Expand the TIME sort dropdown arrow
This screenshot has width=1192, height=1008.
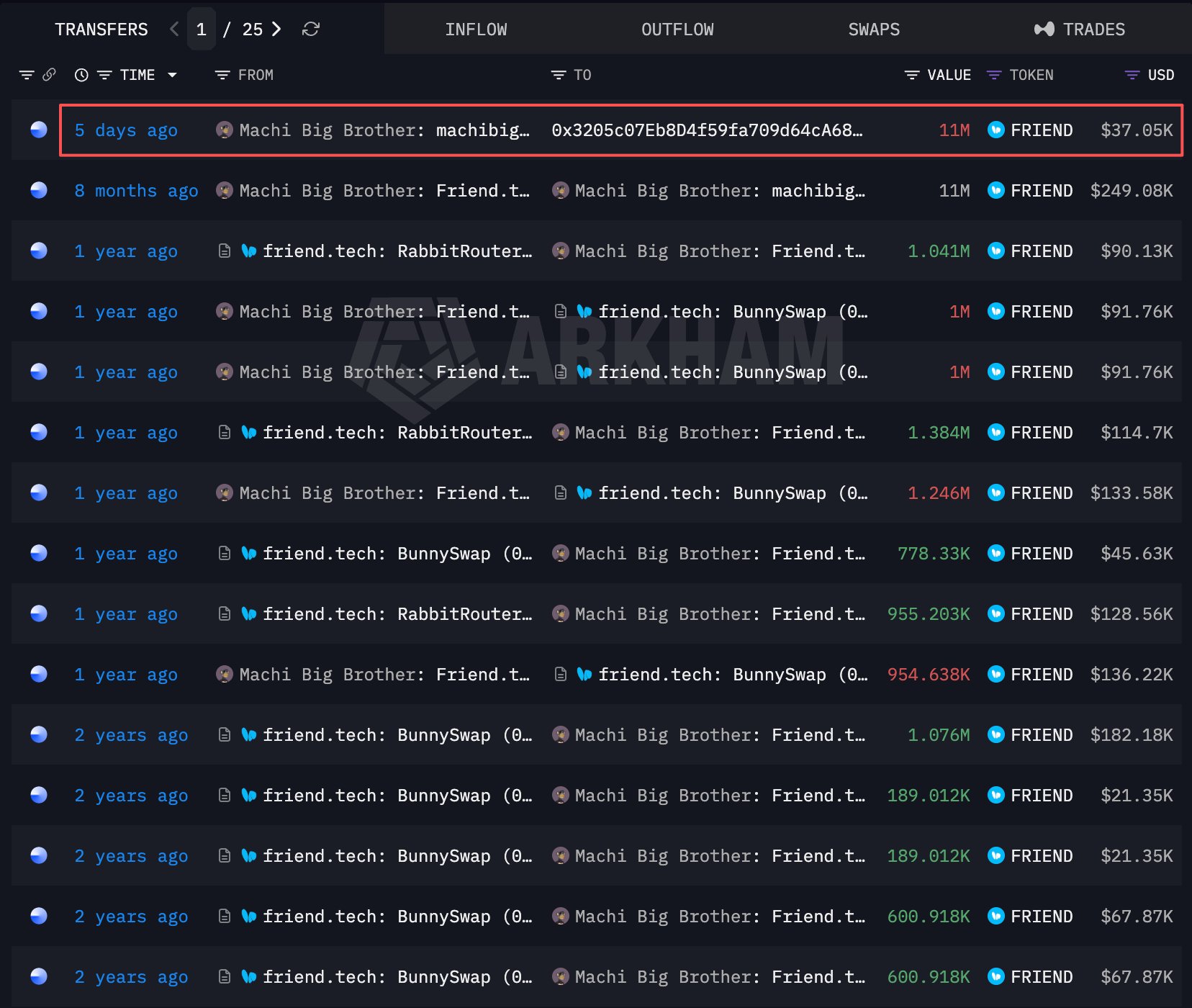coord(172,75)
